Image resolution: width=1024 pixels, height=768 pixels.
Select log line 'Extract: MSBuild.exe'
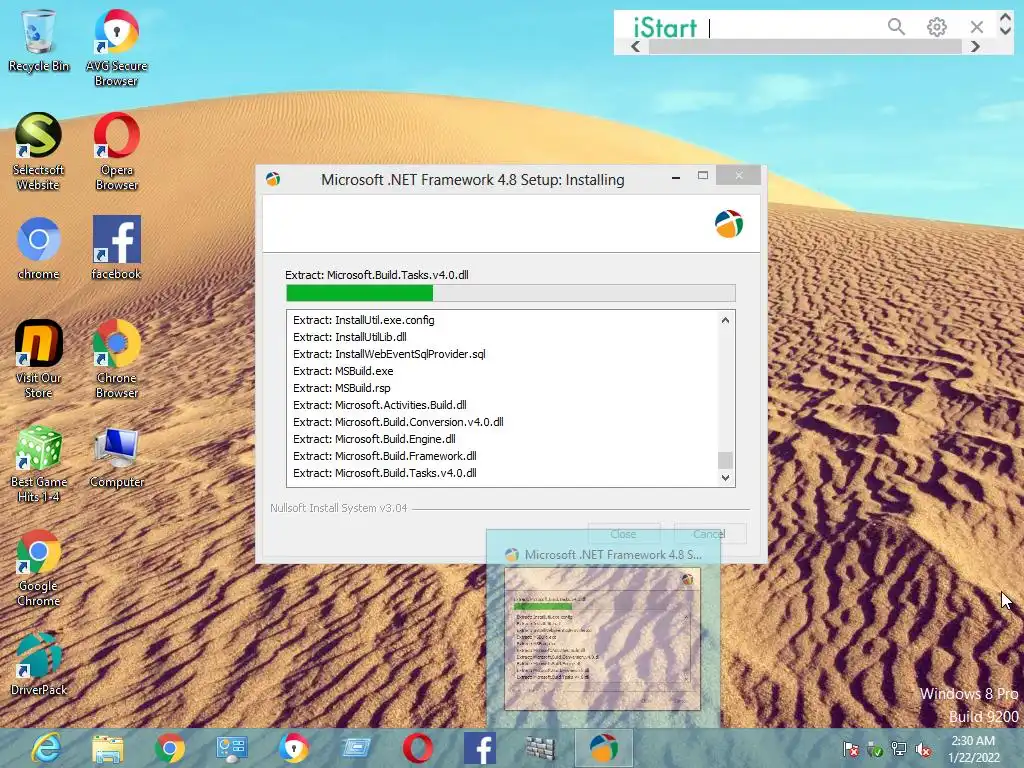pos(343,371)
